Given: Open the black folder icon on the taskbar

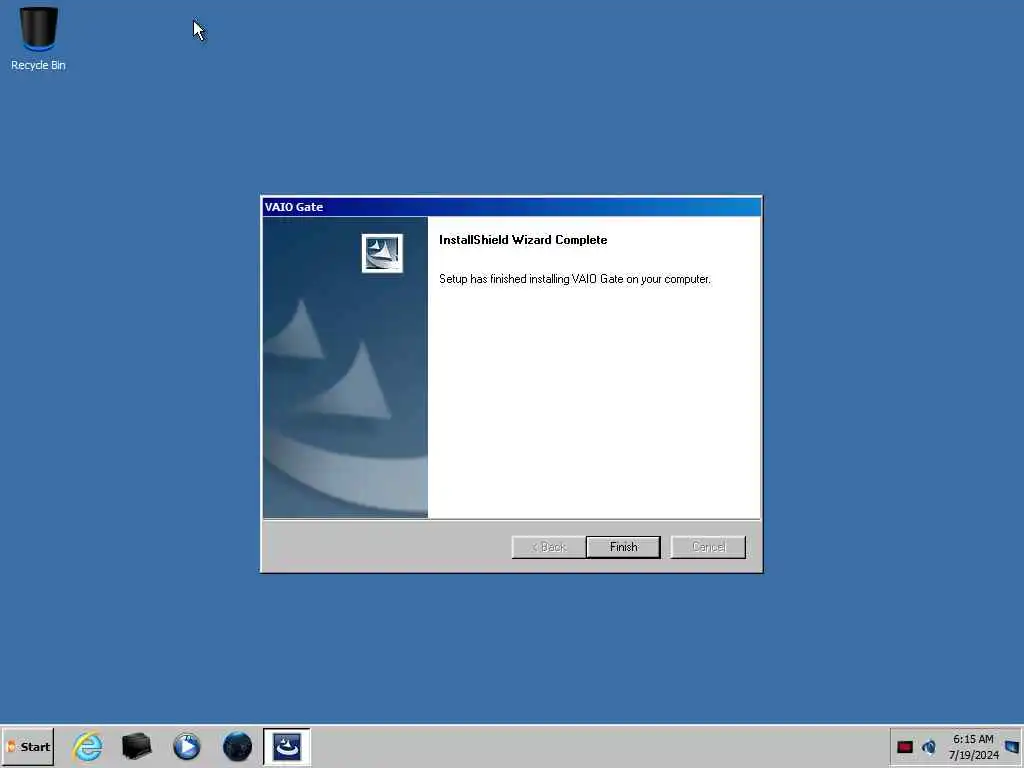Looking at the screenshot, I should tap(136, 746).
